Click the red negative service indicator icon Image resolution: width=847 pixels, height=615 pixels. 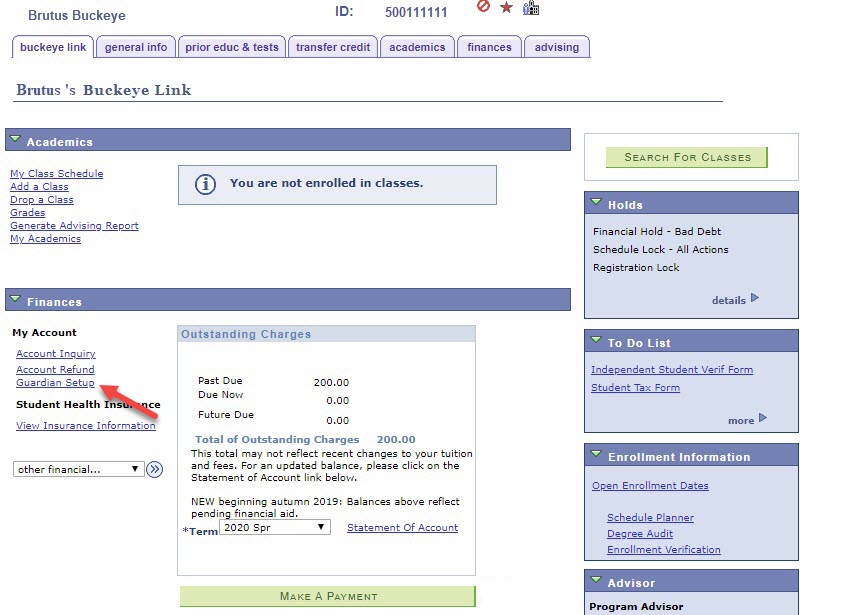(x=483, y=6)
